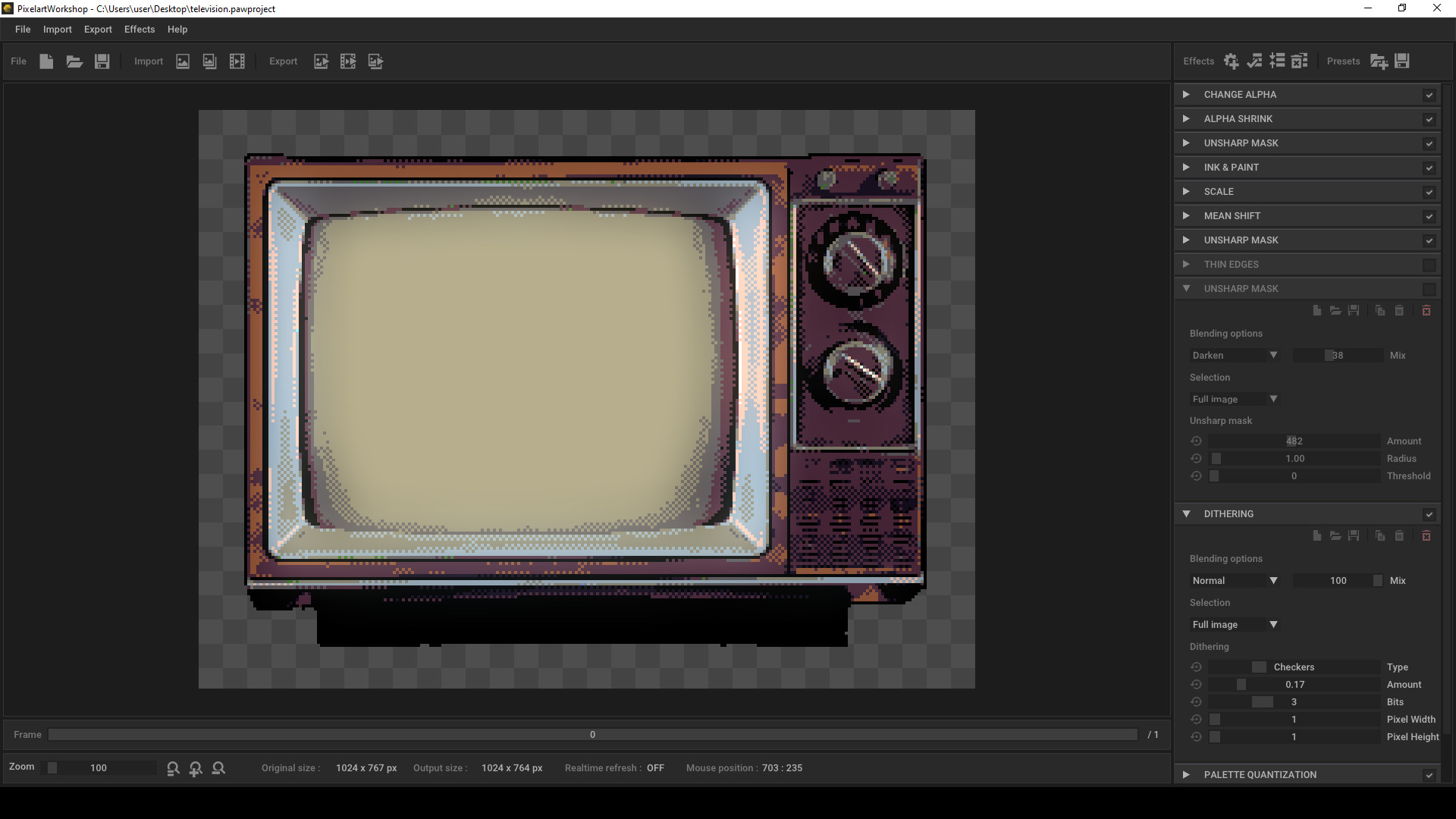Disable the PALETTE QUANTIZATION effect

click(x=1429, y=775)
